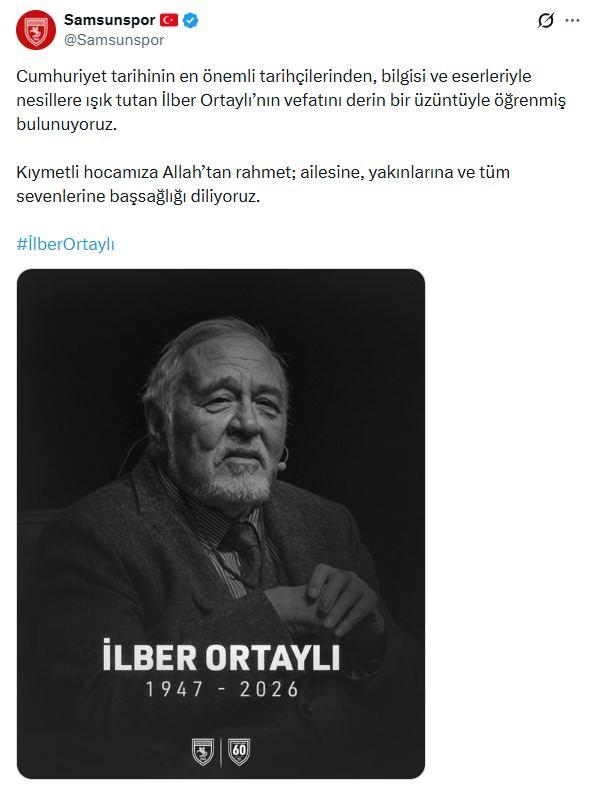Image resolution: width=589 pixels, height=792 pixels.
Task: Click the @Samsunspor handle
Action: [x=114, y=40]
